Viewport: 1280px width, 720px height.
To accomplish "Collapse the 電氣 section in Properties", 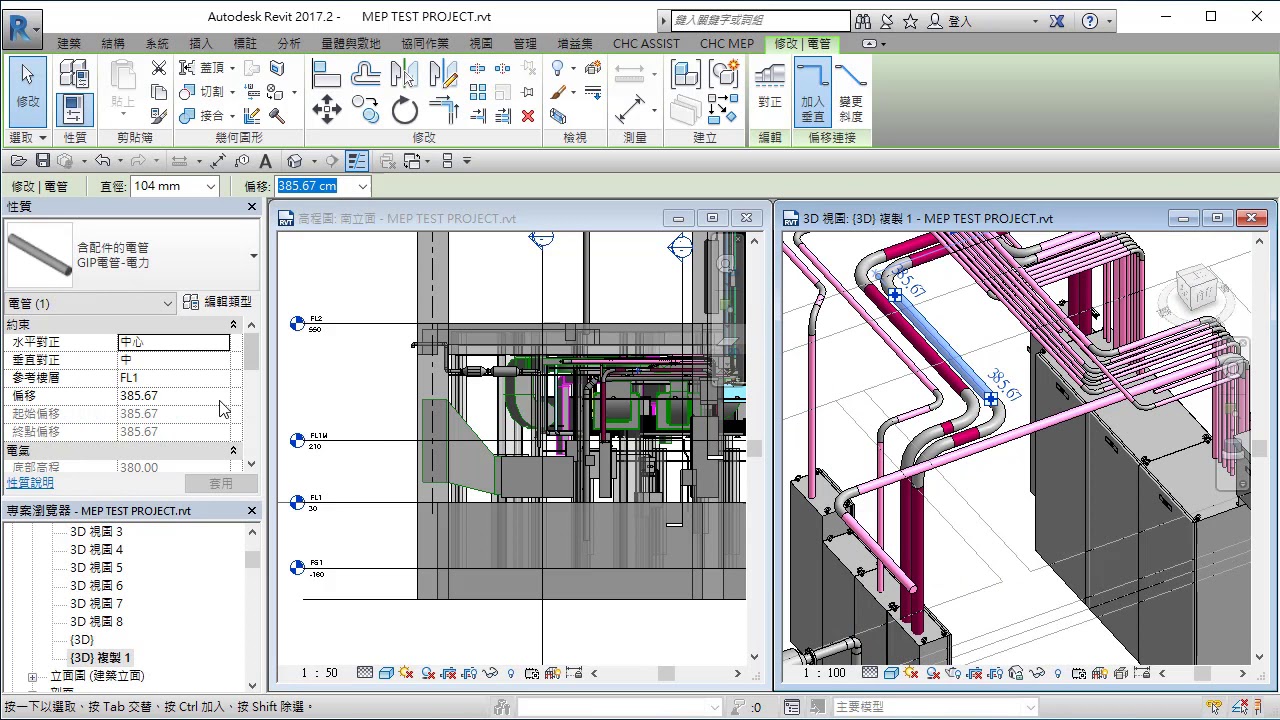I will point(233,450).
